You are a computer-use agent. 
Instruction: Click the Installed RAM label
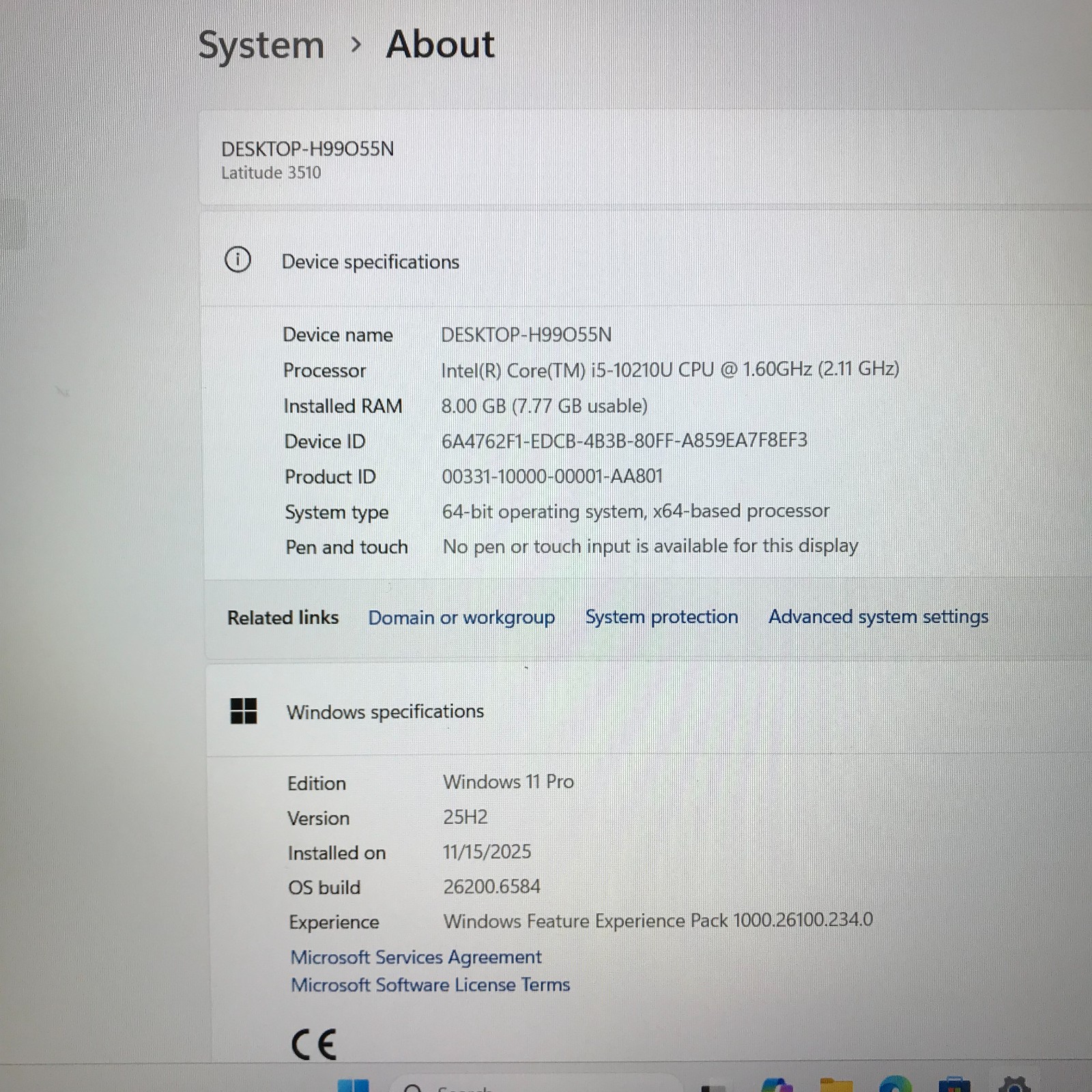click(343, 406)
